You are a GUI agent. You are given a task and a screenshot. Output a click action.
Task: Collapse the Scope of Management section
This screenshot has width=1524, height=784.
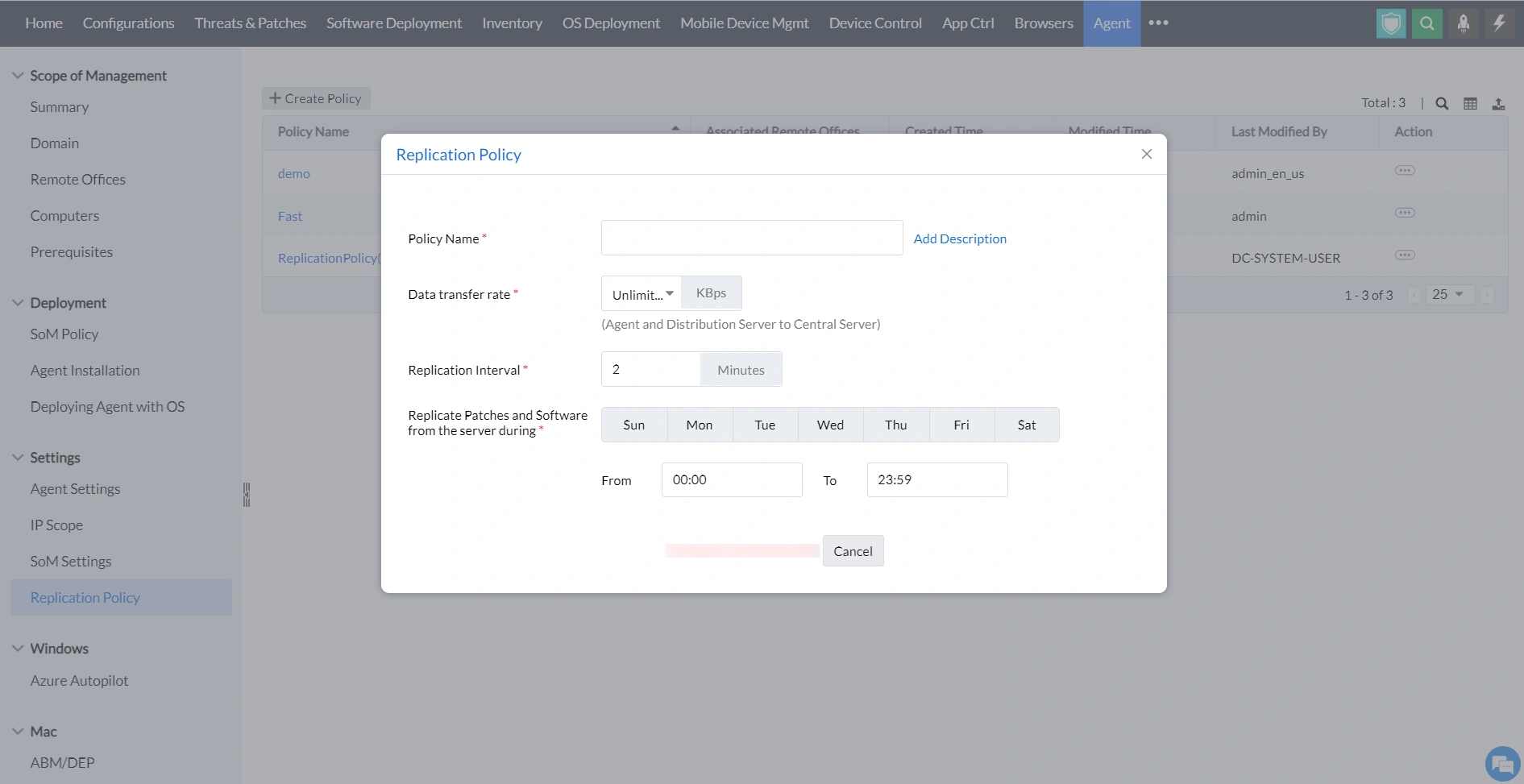coord(18,76)
